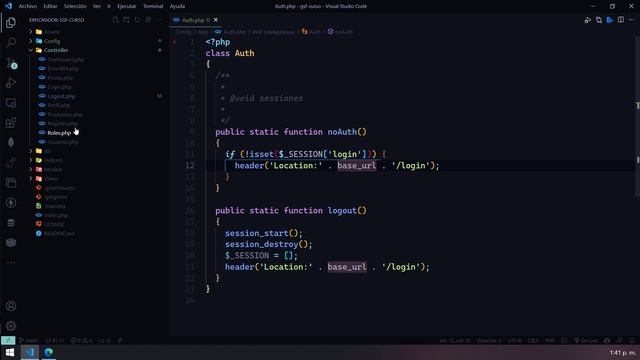Viewport: 640px width, 360px height.
Task: Click New Folder icon in Explorer header
Action: (126, 20)
